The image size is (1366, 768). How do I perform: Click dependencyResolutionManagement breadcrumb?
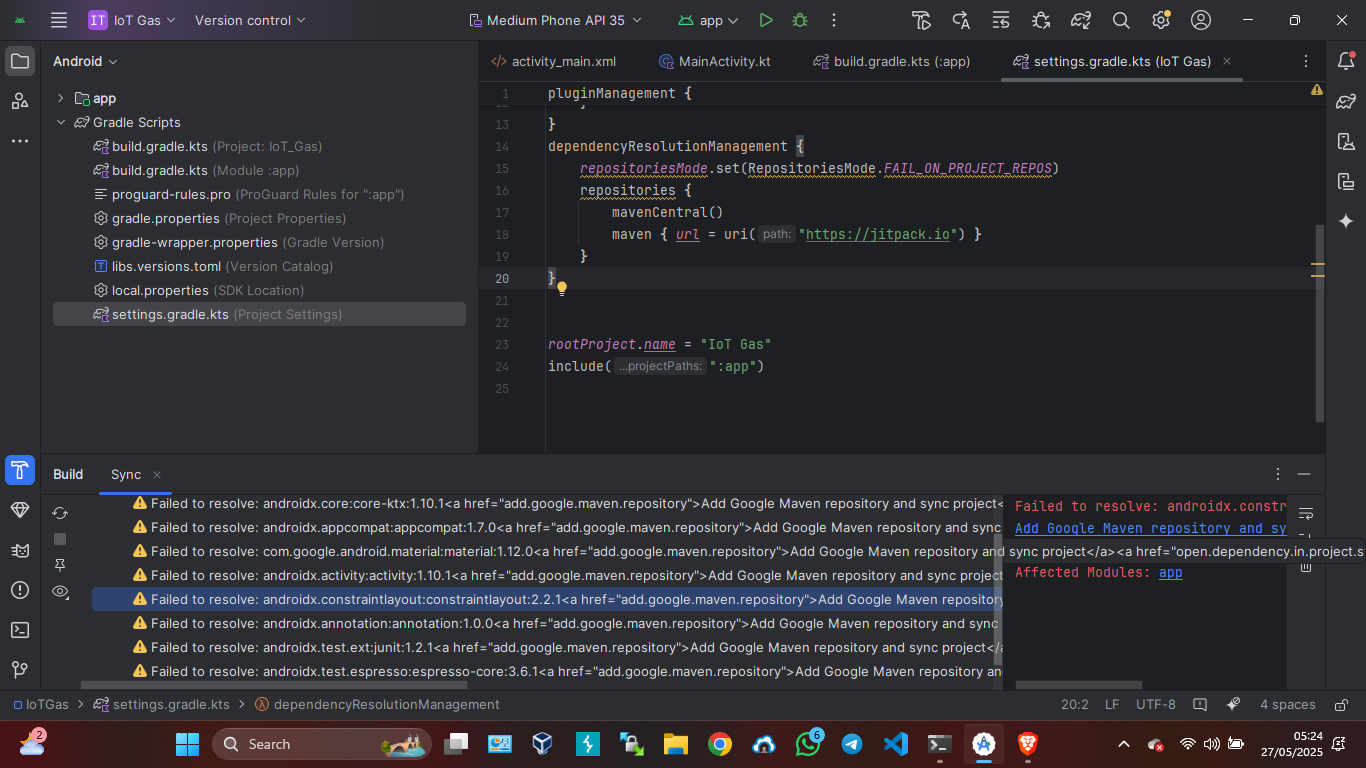click(x=377, y=704)
